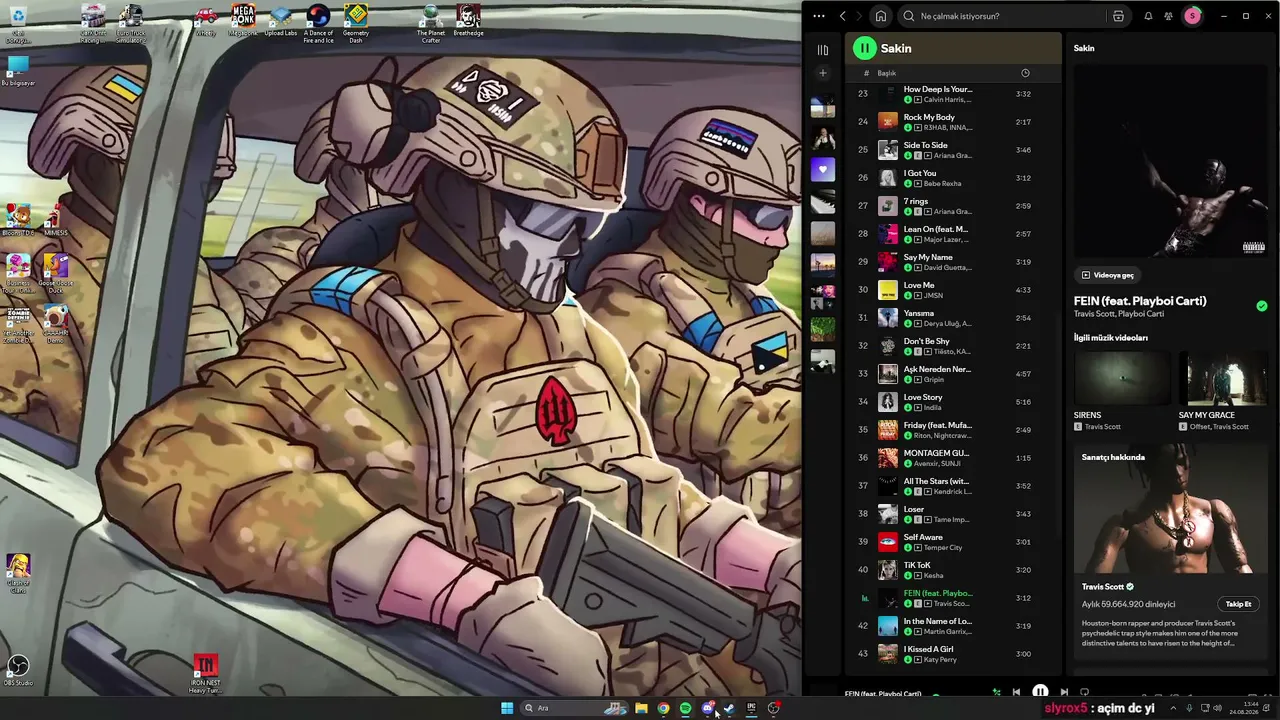Sort tracks by Başlık column
Image resolution: width=1280 pixels, height=720 pixels.
coord(887,73)
